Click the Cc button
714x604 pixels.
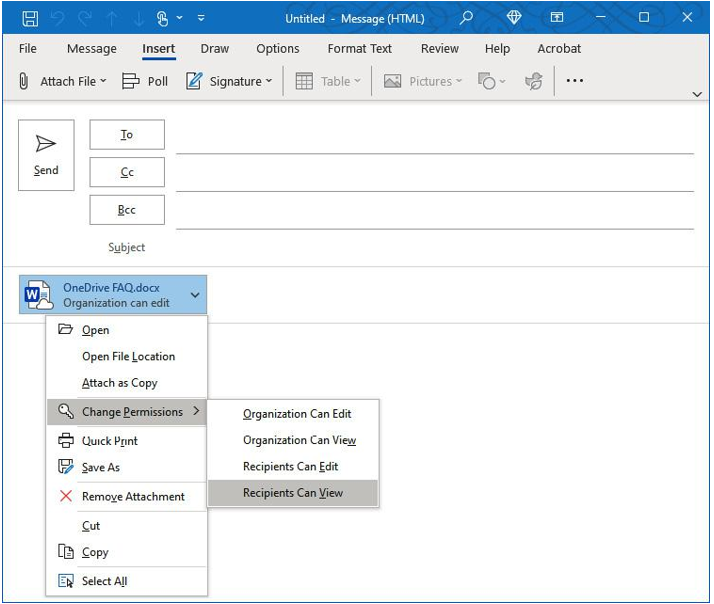(127, 172)
